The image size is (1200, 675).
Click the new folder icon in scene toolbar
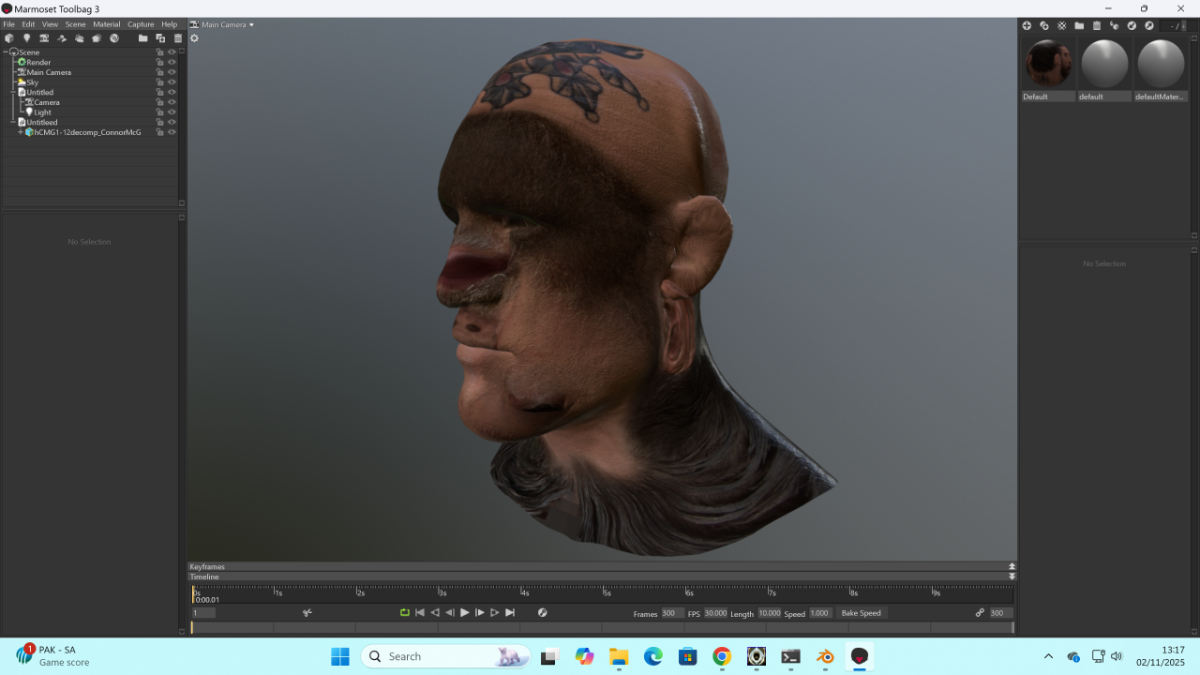[x=143, y=38]
